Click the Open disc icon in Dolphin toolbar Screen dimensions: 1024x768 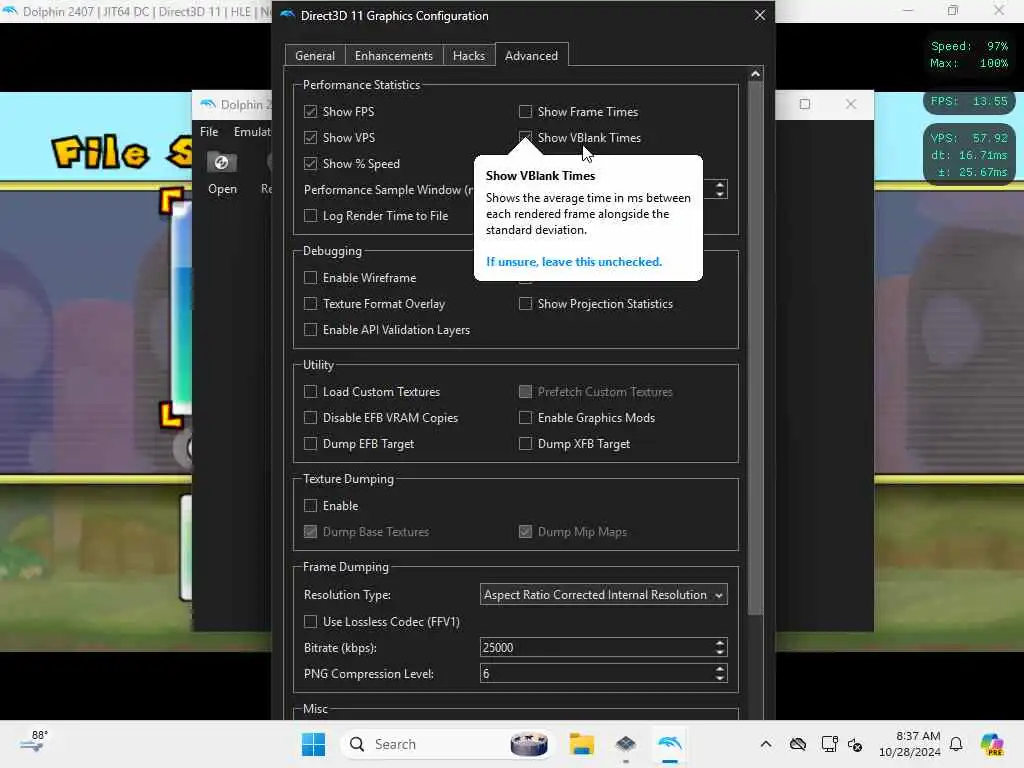coord(221,162)
